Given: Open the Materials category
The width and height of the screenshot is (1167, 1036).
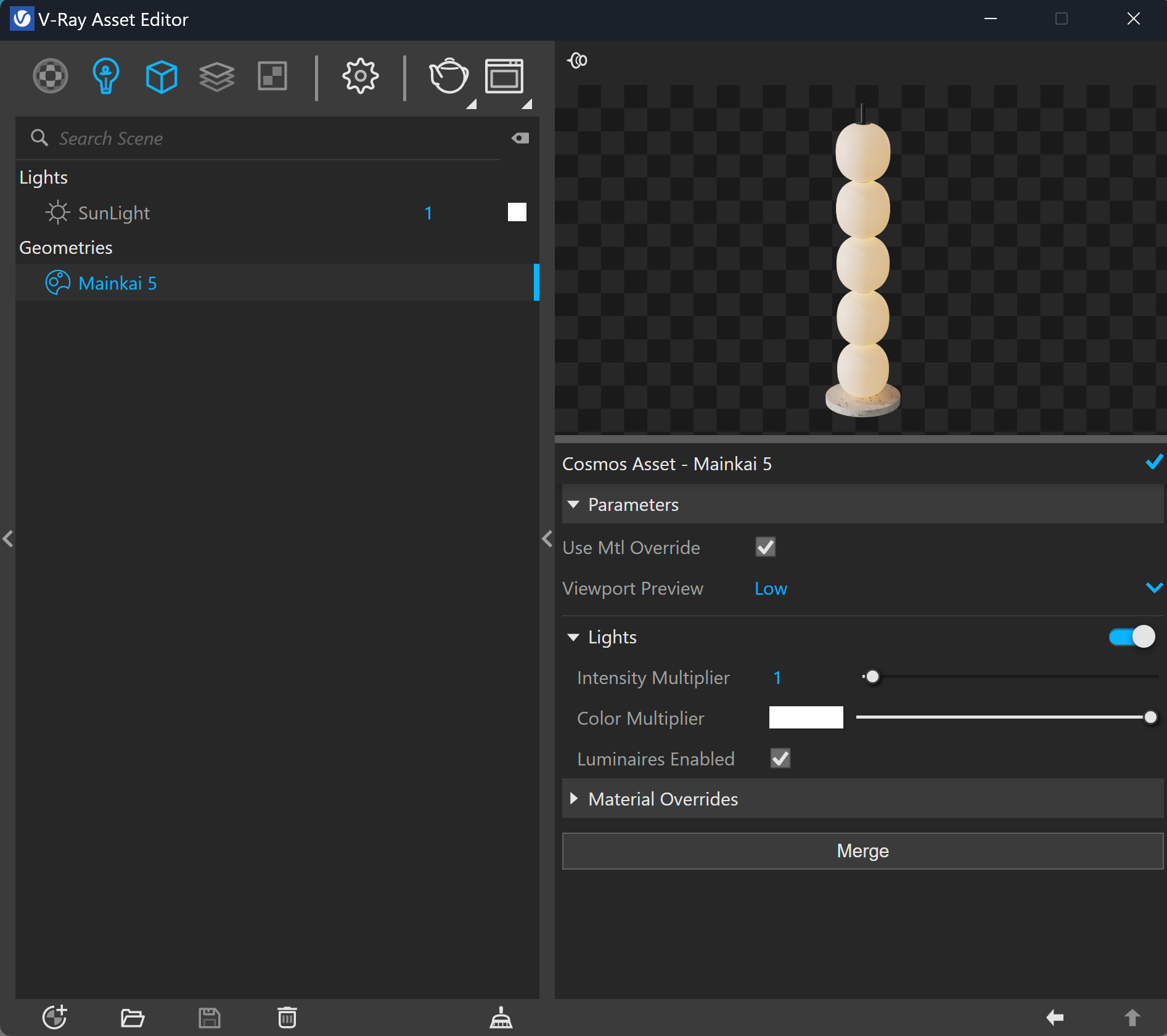Looking at the screenshot, I should click(x=51, y=76).
